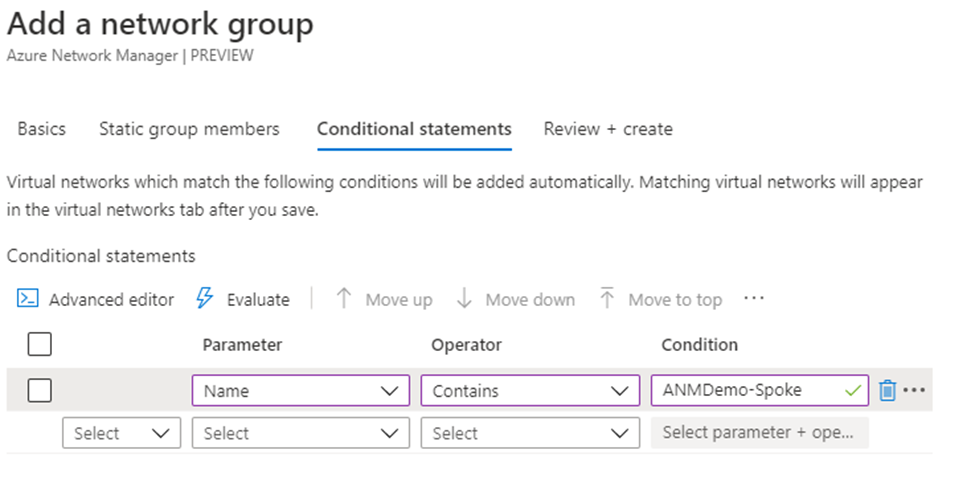
Task: Click the disabled Select parameter condition field
Action: tap(759, 433)
